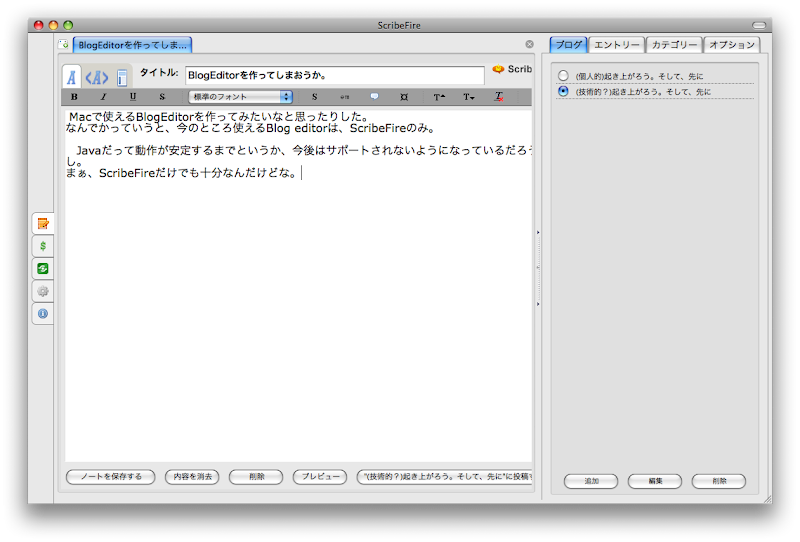Open the page preview view icon
This screenshot has height=542, width=800.
pos(121,78)
